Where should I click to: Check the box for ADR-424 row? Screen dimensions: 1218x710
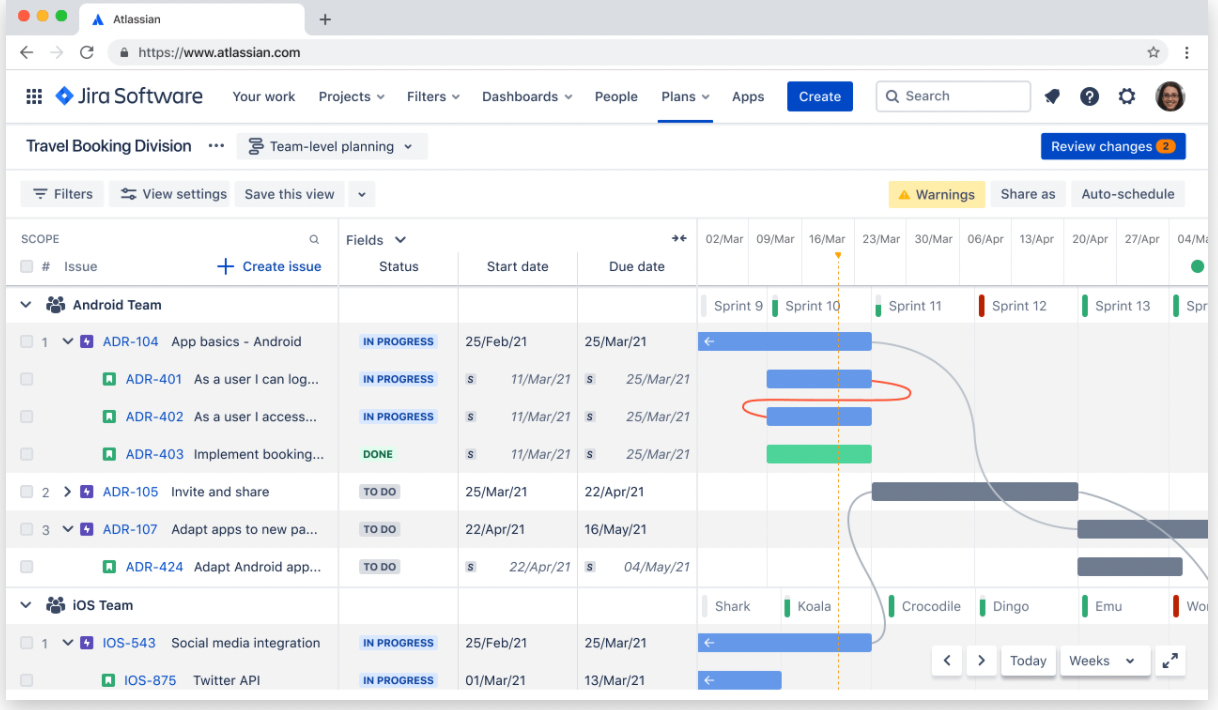pyautogui.click(x=27, y=567)
